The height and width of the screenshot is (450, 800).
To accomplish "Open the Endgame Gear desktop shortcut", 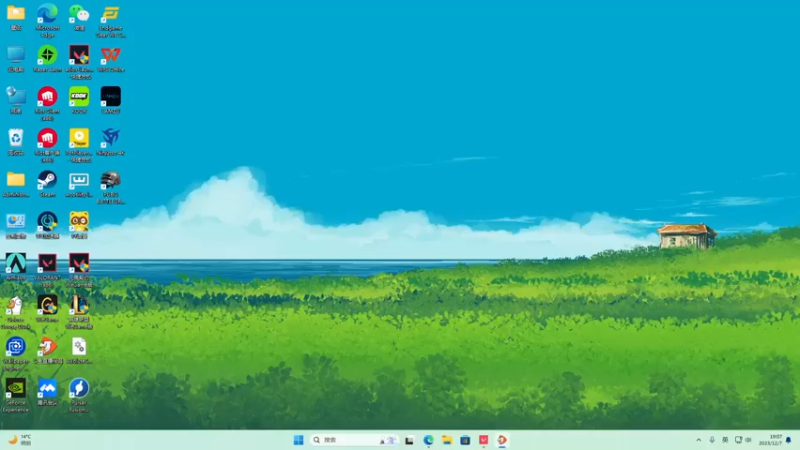I will pos(111,20).
